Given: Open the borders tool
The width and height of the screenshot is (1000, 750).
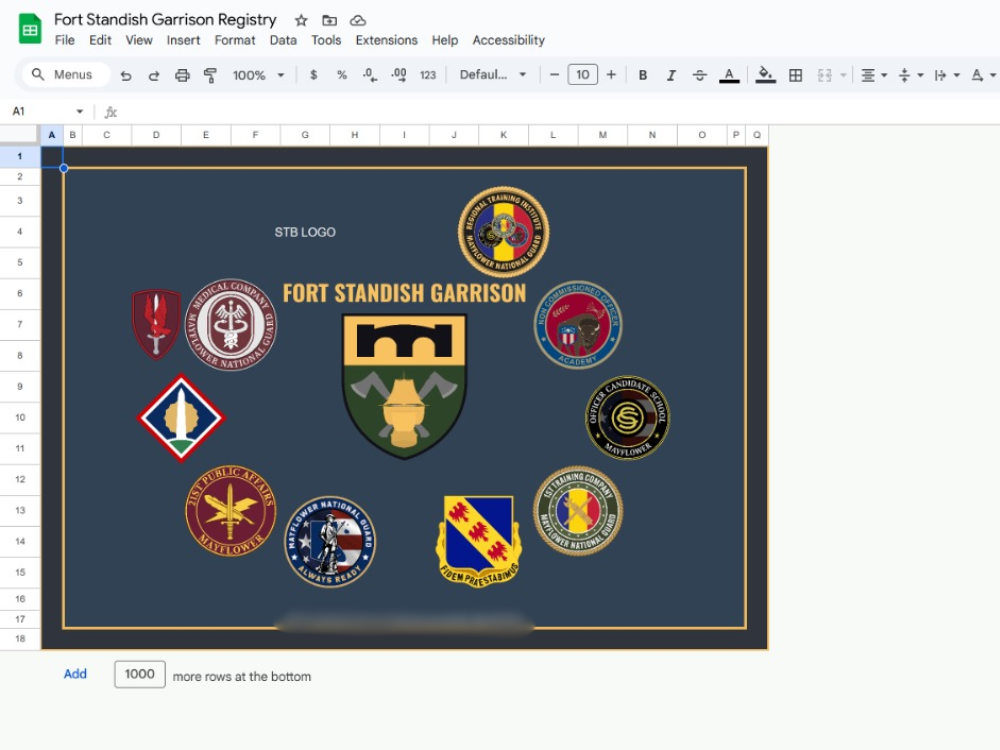Looking at the screenshot, I should (795, 75).
